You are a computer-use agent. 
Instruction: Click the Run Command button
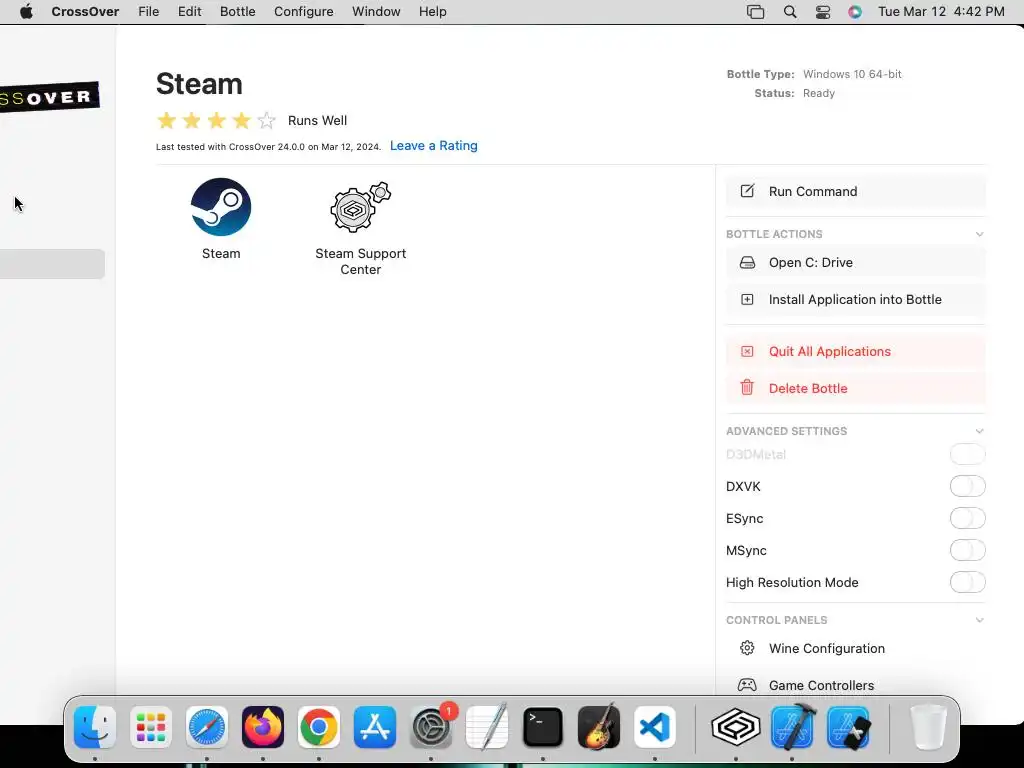pos(856,191)
